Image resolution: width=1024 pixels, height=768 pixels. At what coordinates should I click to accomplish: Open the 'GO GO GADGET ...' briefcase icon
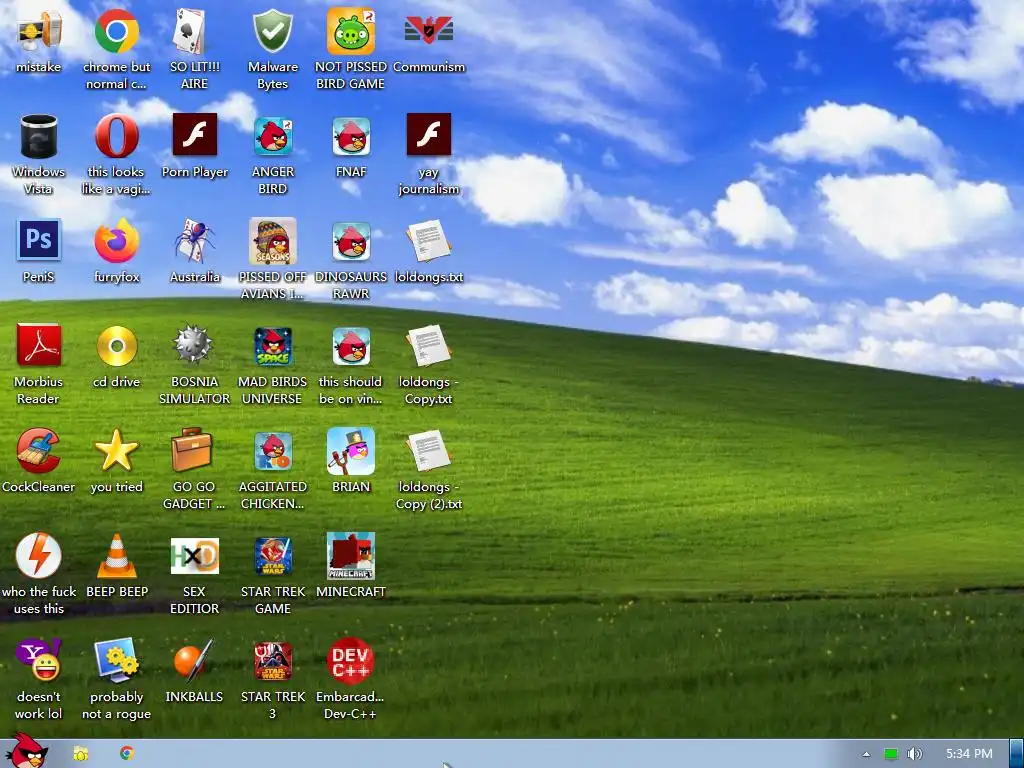tap(192, 449)
